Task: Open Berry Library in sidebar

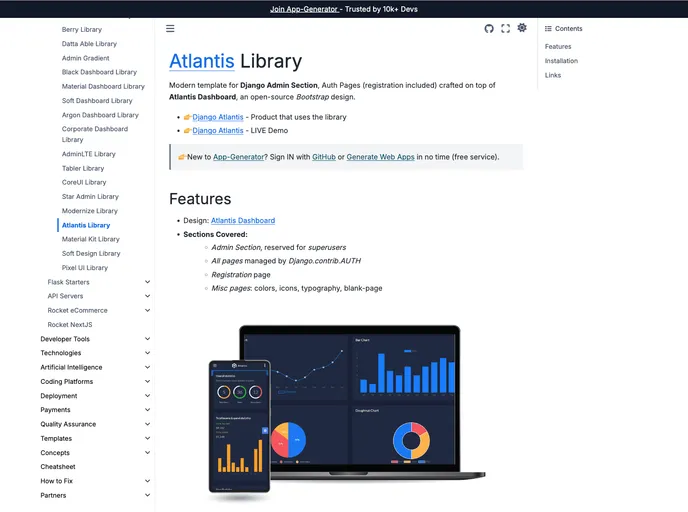Action: (82, 29)
